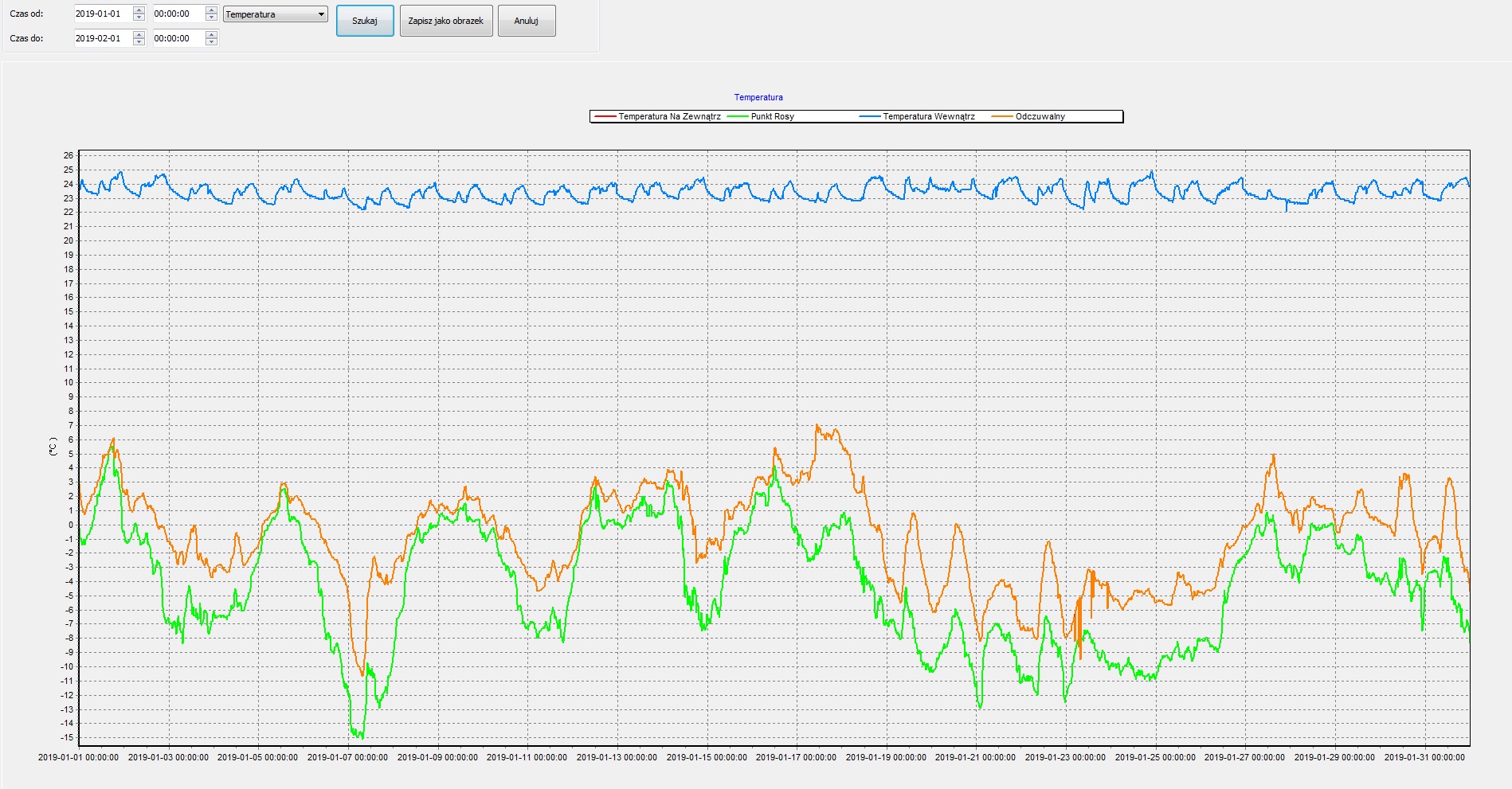
Task: Decrease the Czas do date with down arrow
Action: click(x=139, y=42)
